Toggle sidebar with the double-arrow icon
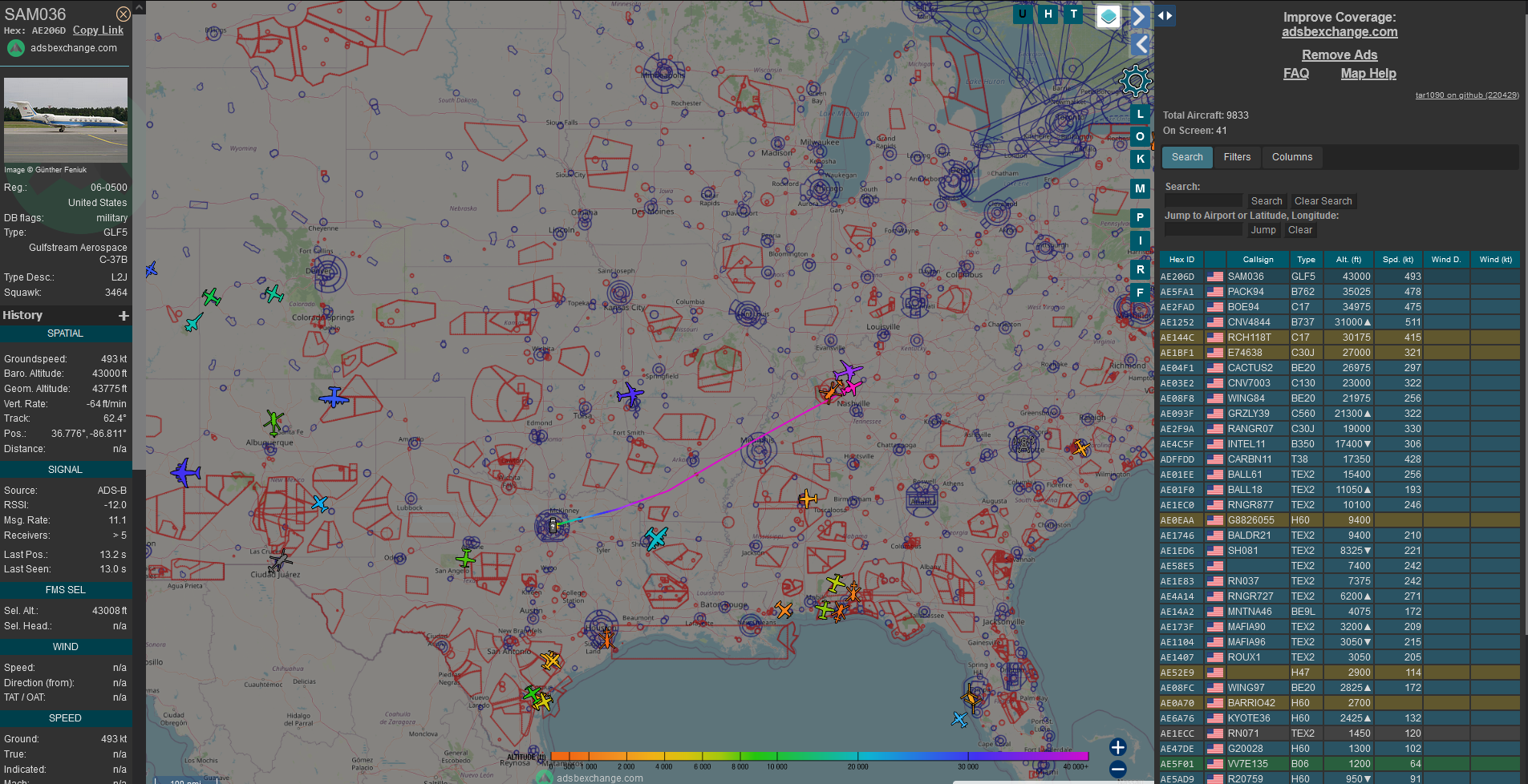This screenshot has height=784, width=1528. pyautogui.click(x=1165, y=15)
